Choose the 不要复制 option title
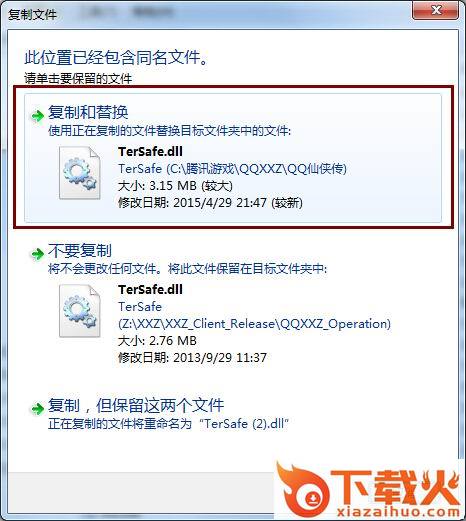Screen dimensions: 466x521 point(80,250)
